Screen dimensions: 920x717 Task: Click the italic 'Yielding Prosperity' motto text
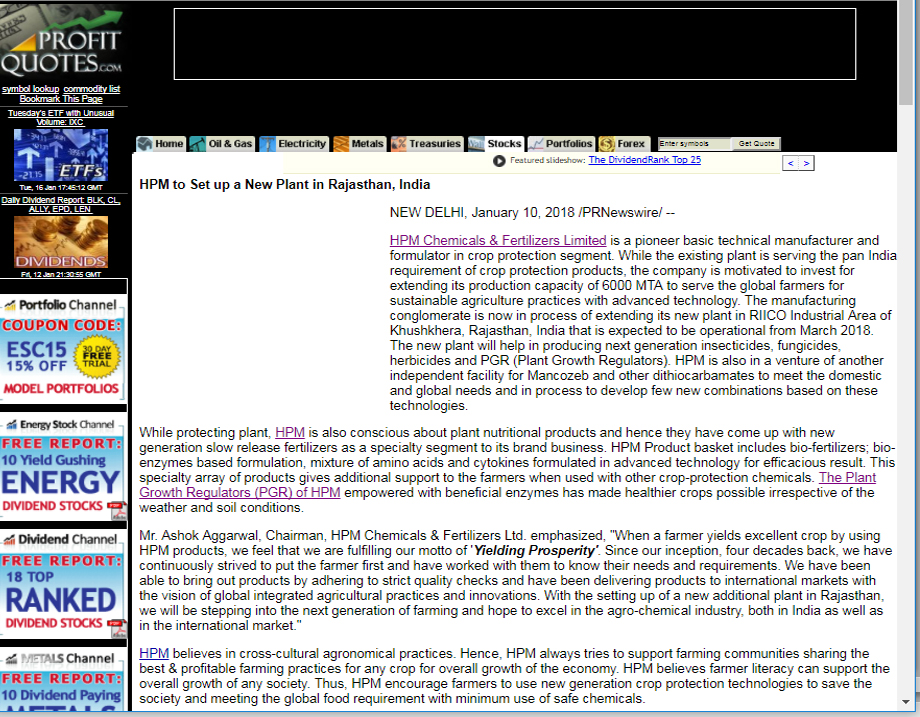tap(534, 551)
